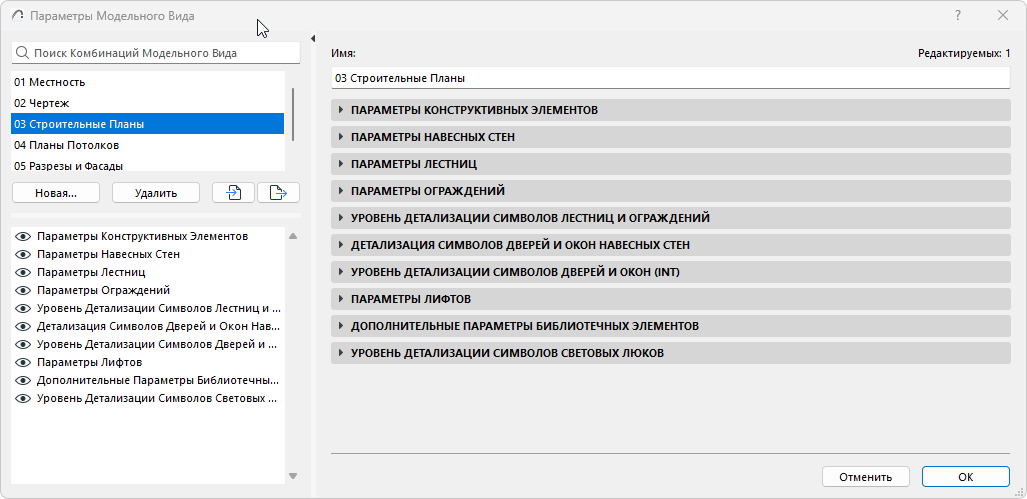Select 05 Разрезы и Фасады combination
Image resolution: width=1027 pixels, height=499 pixels.
pos(147,165)
